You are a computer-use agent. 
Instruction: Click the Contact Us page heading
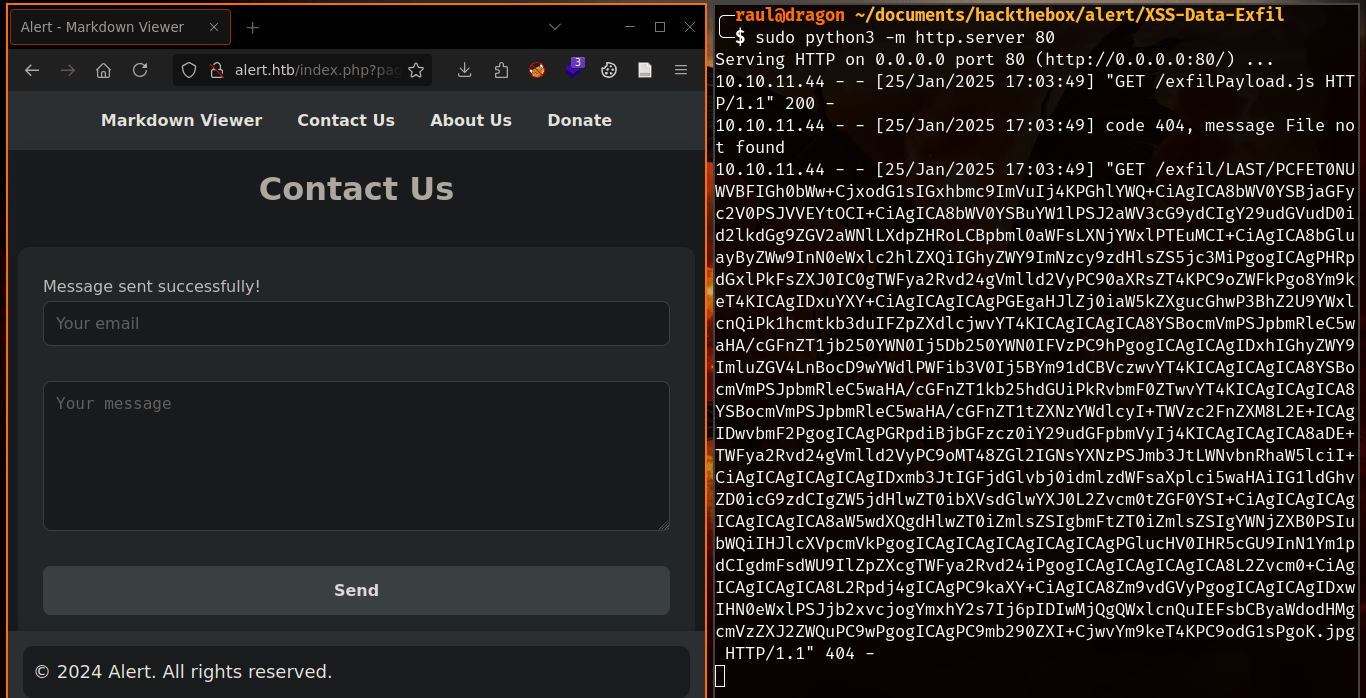click(x=356, y=188)
